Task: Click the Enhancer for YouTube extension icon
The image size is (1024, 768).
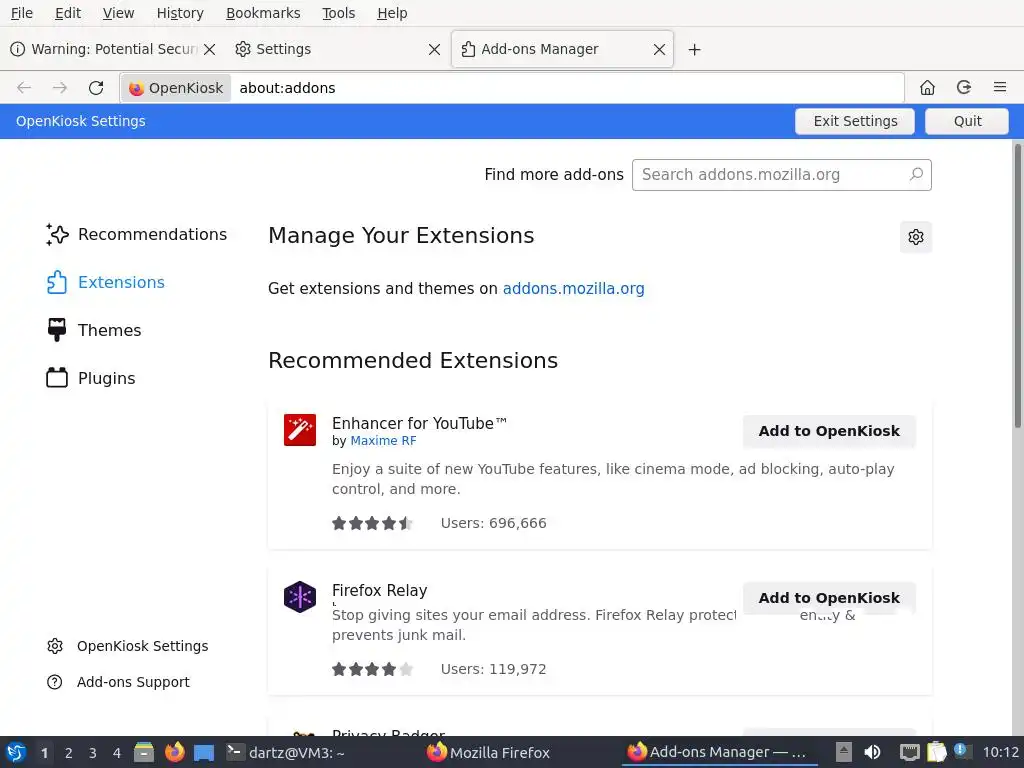Action: tap(300, 430)
